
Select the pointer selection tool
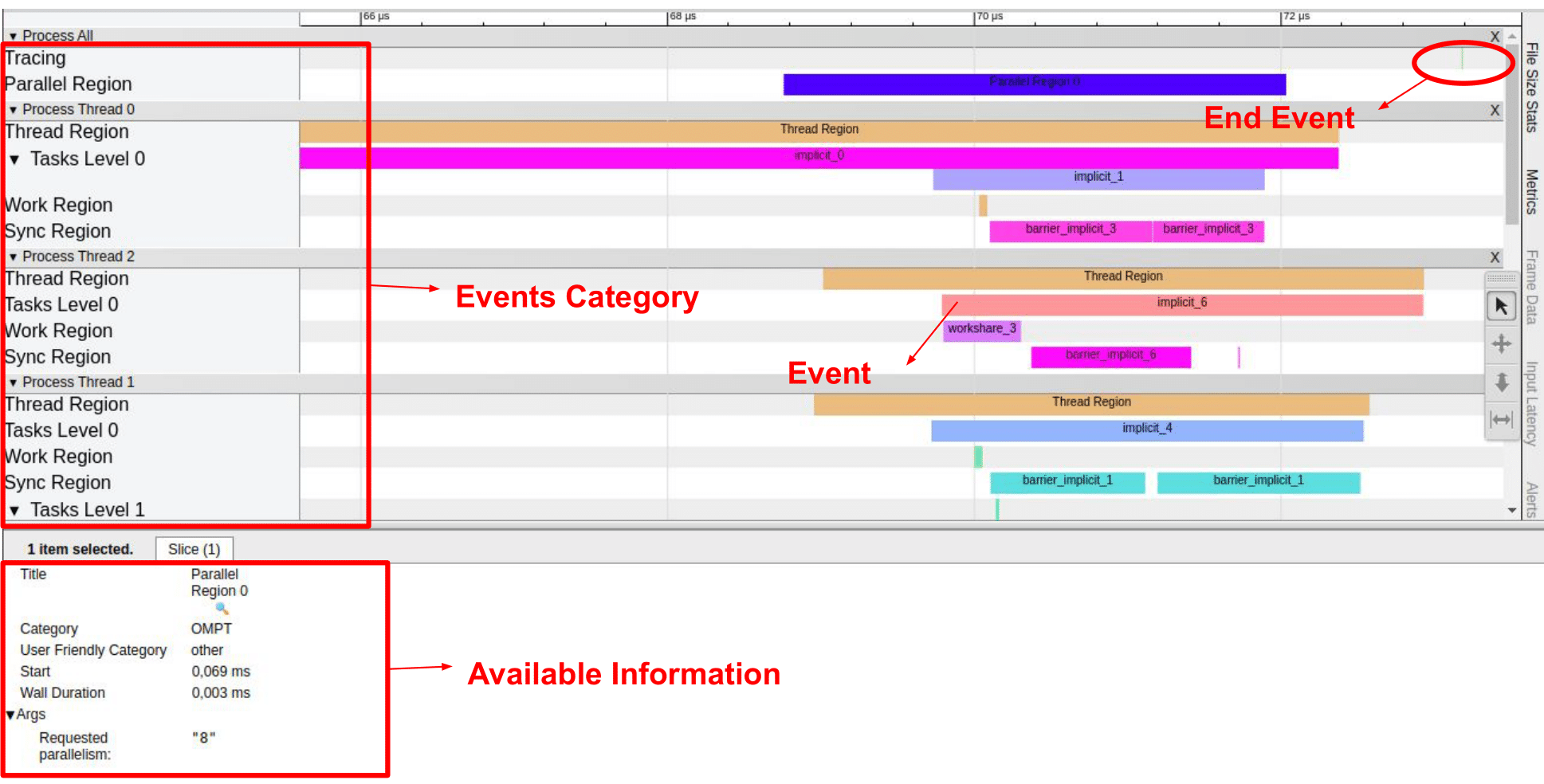[1501, 306]
